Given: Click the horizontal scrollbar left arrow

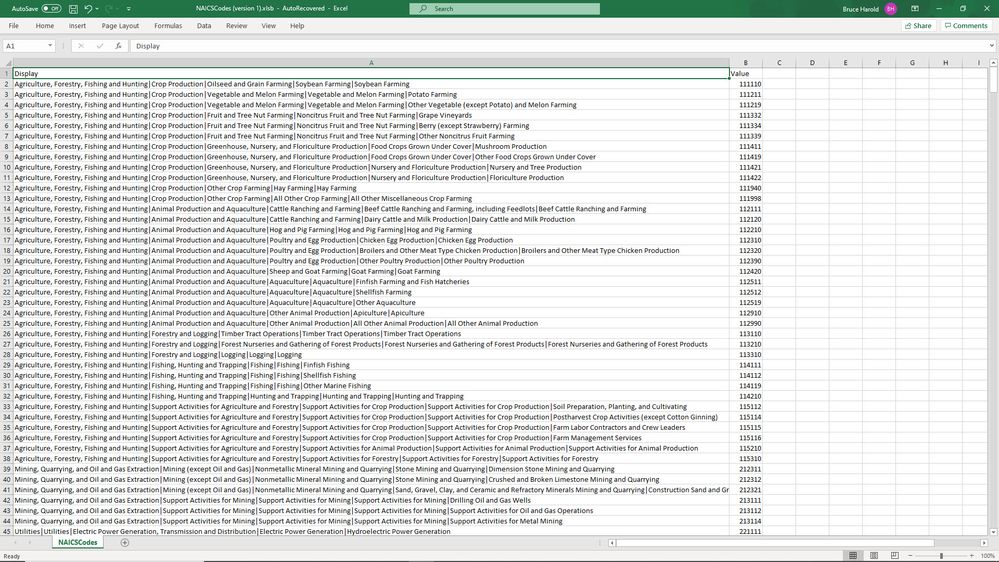Looking at the screenshot, I should tap(612, 543).
